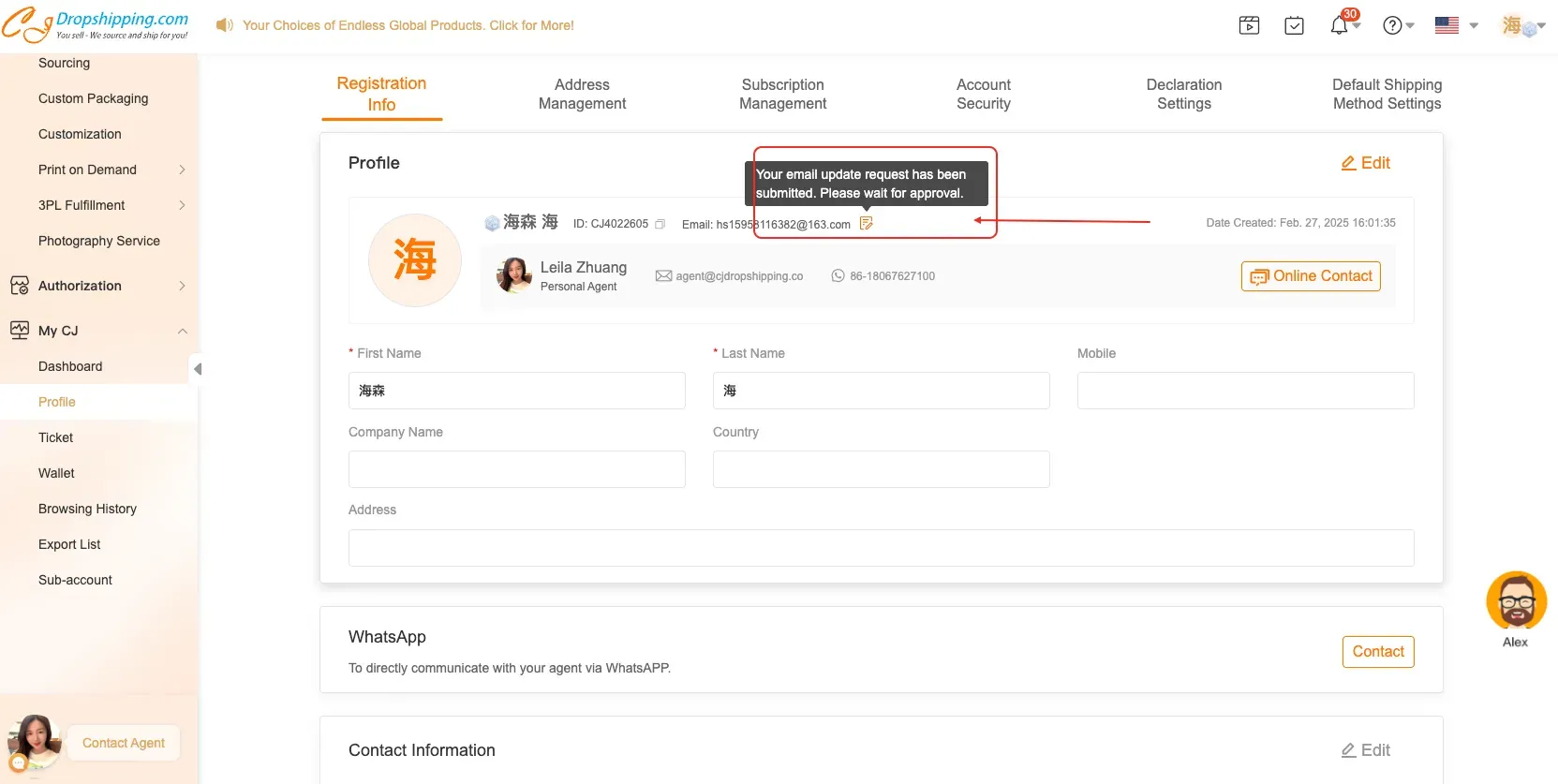Collapse the sidebar with arrow handle
Image resolution: width=1558 pixels, height=784 pixels.
coord(197,369)
